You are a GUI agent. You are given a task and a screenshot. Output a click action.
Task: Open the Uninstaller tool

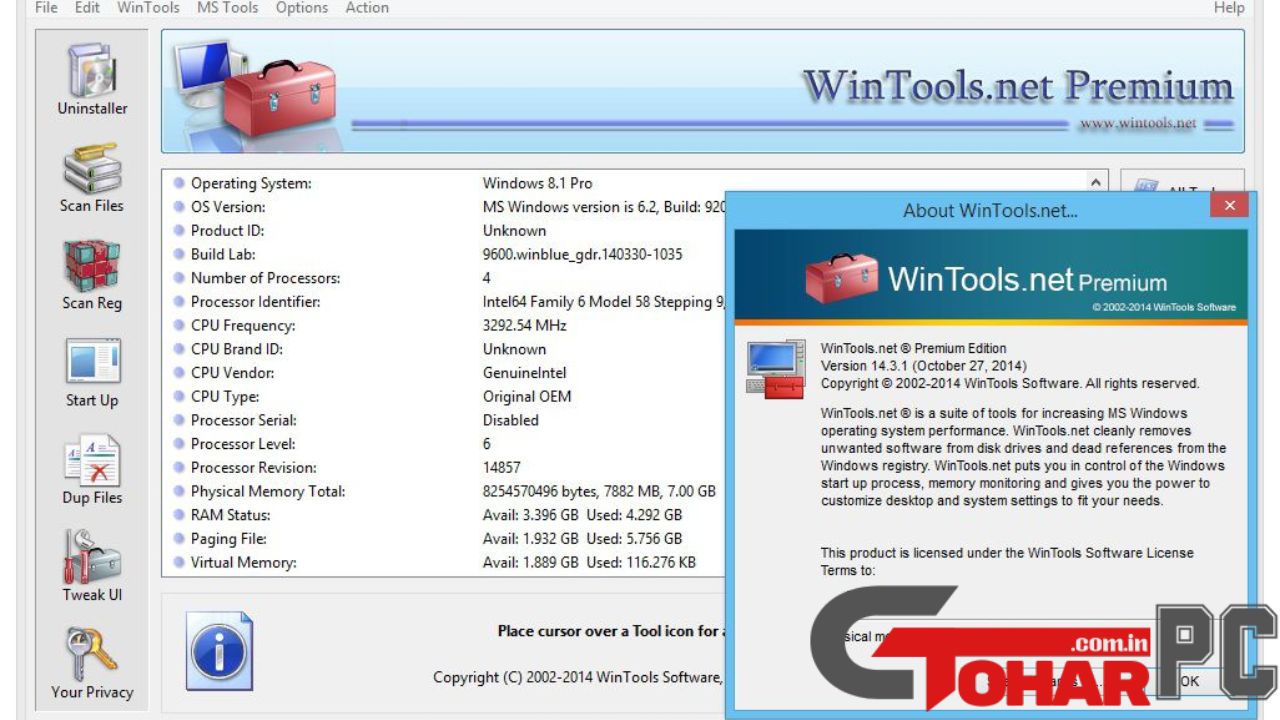[92, 80]
